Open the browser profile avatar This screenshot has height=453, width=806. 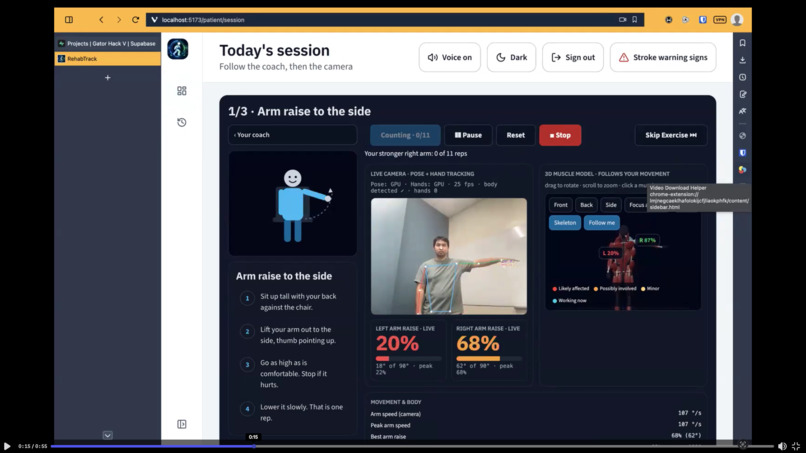[737, 20]
